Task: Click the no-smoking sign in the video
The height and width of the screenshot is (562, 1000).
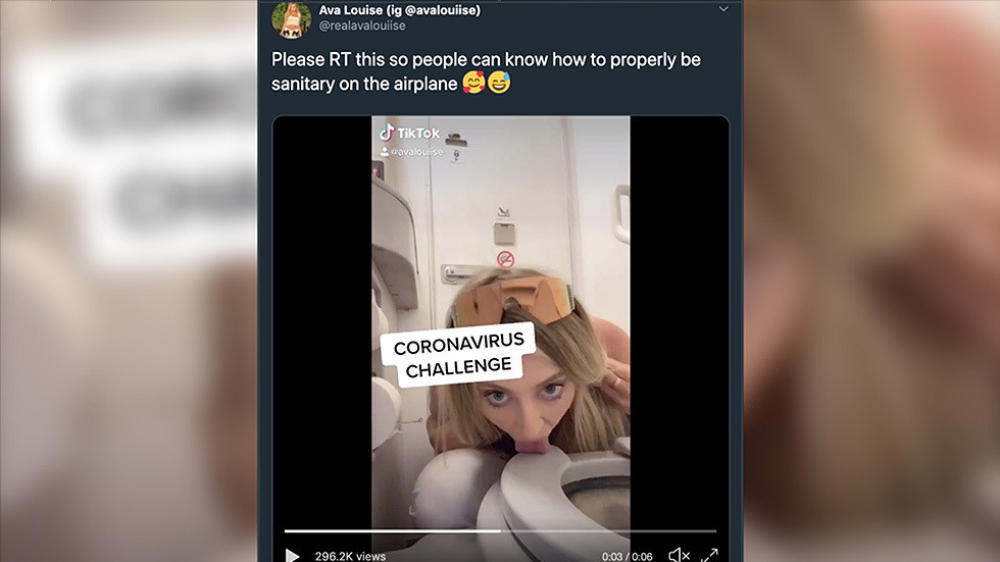Action: coord(505,259)
